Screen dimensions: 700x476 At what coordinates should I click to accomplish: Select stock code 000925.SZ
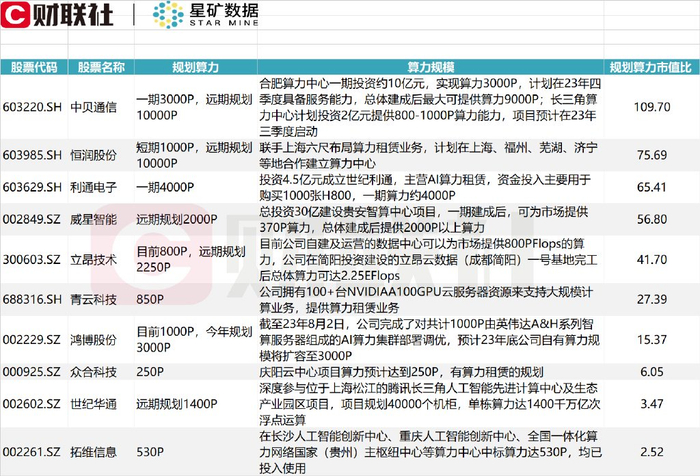click(31, 372)
